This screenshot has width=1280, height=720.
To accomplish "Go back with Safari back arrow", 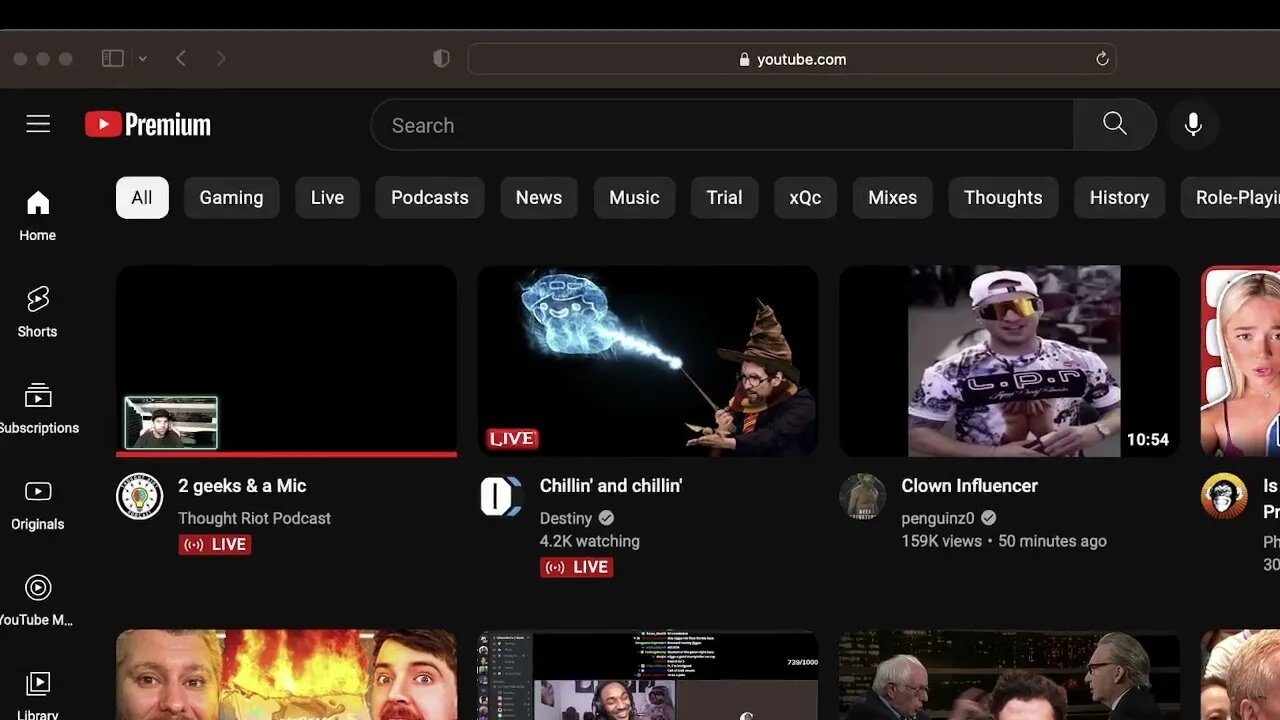I will pos(181,59).
